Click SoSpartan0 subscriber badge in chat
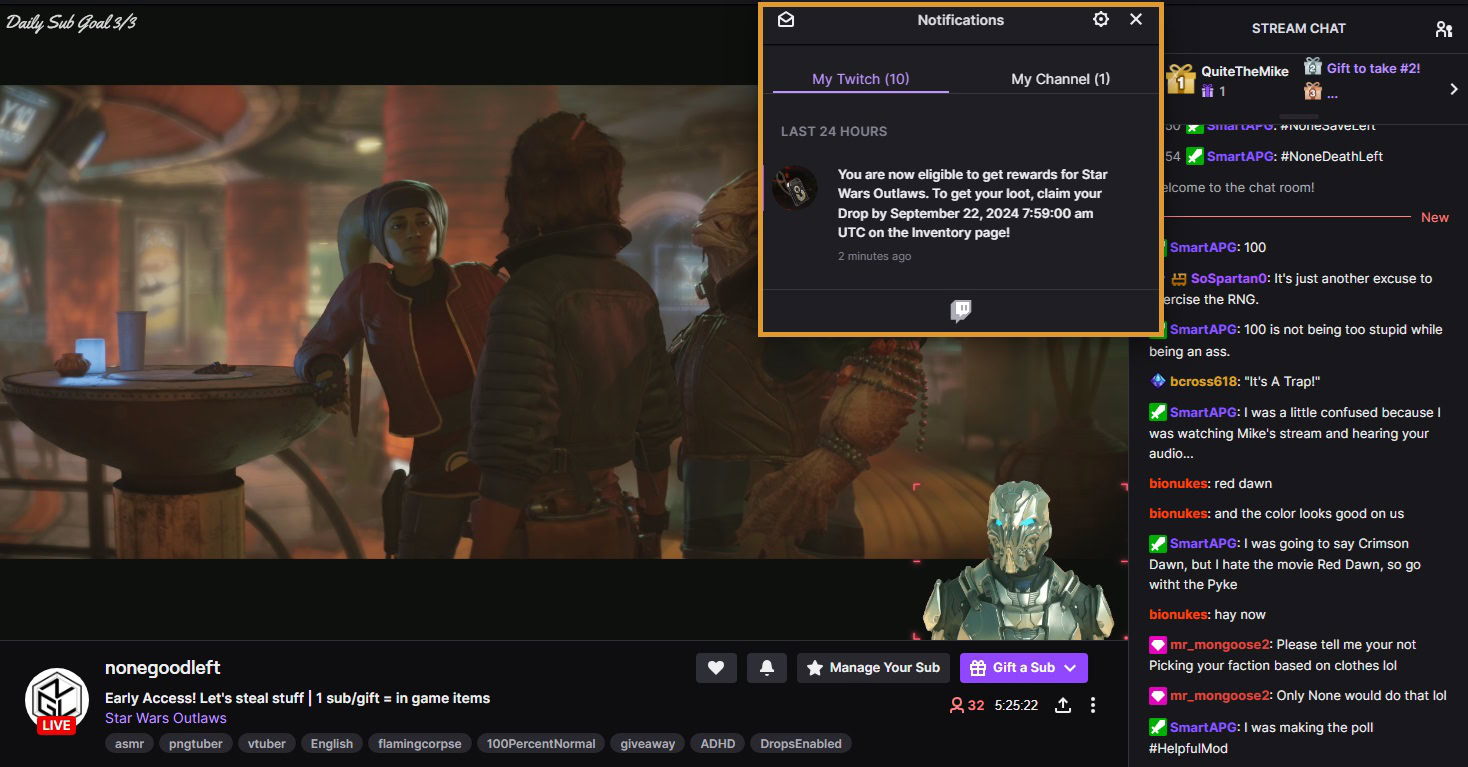 click(x=1179, y=278)
